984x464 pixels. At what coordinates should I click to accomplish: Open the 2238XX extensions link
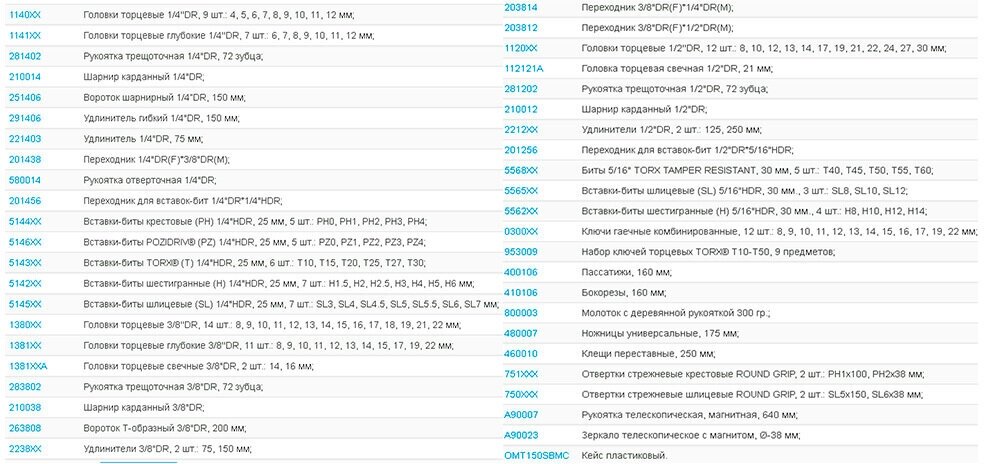point(25,449)
